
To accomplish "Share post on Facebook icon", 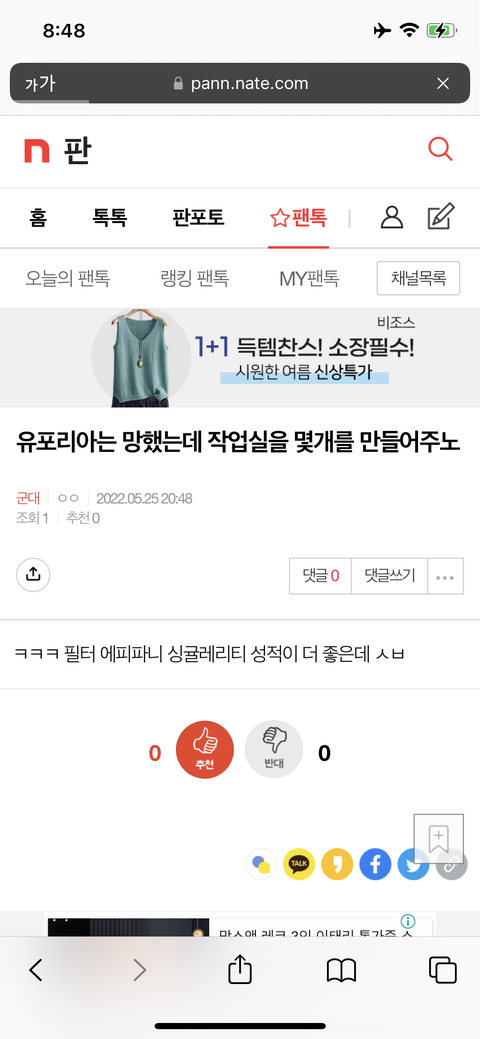I will pyautogui.click(x=375, y=864).
